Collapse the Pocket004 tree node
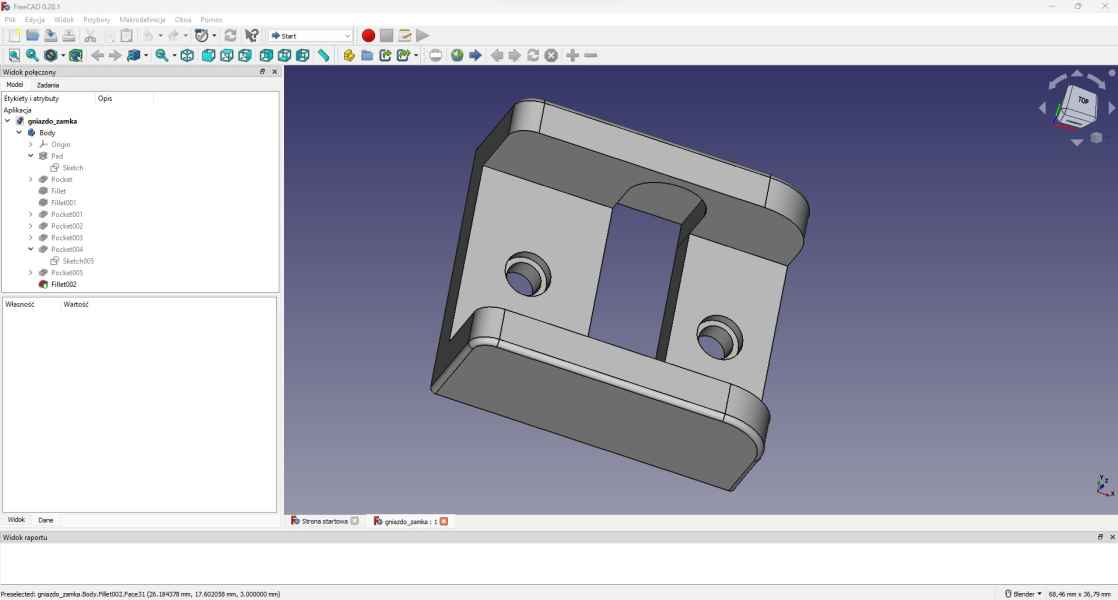Viewport: 1118px width, 600px height. [31, 249]
